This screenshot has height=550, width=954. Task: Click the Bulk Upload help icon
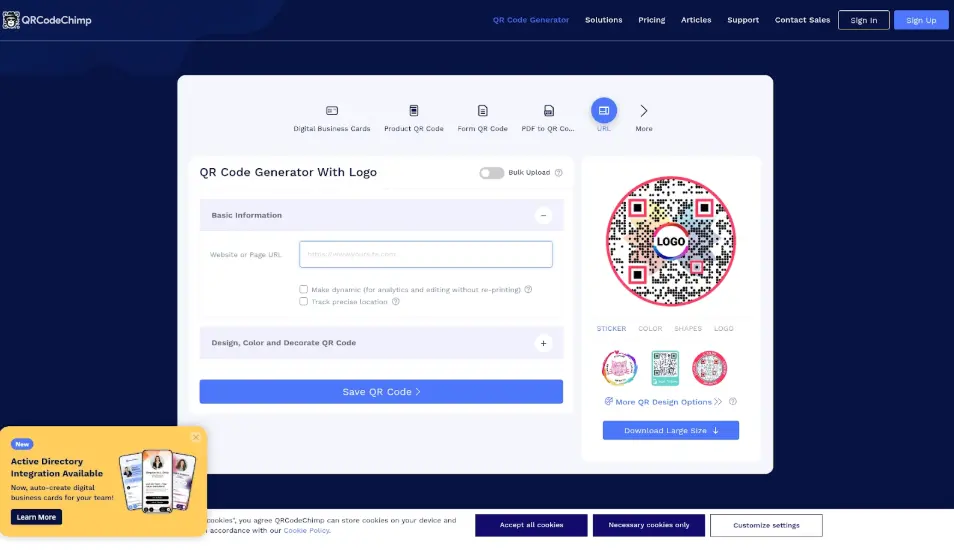tap(559, 173)
